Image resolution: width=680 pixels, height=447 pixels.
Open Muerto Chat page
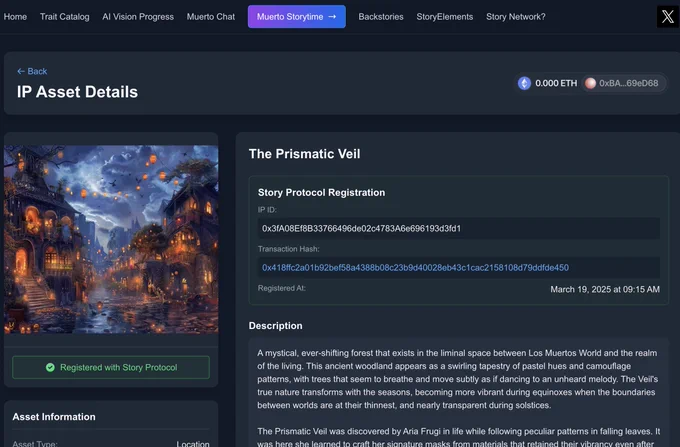[x=211, y=16]
